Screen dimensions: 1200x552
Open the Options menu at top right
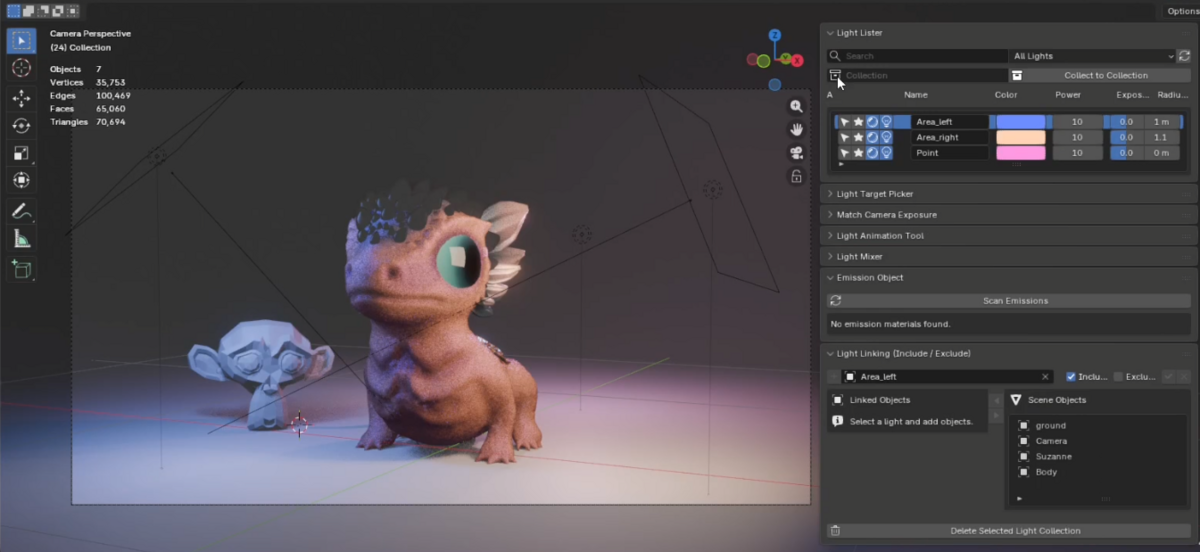[x=1182, y=11]
